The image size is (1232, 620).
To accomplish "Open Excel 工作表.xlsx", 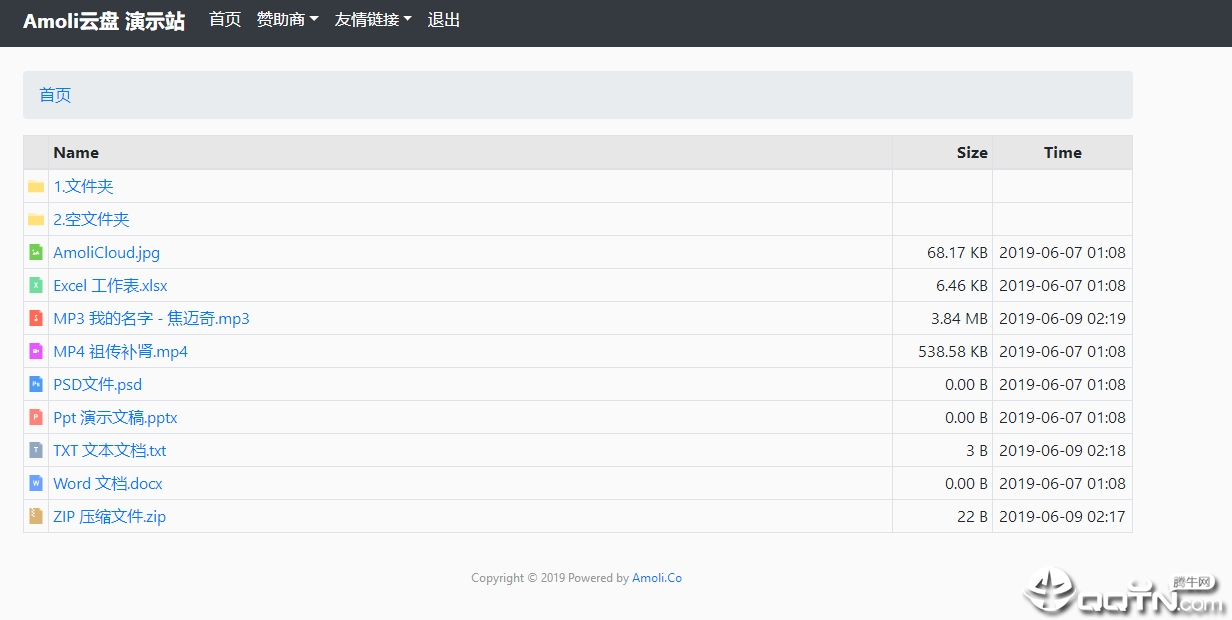I will tap(111, 285).
